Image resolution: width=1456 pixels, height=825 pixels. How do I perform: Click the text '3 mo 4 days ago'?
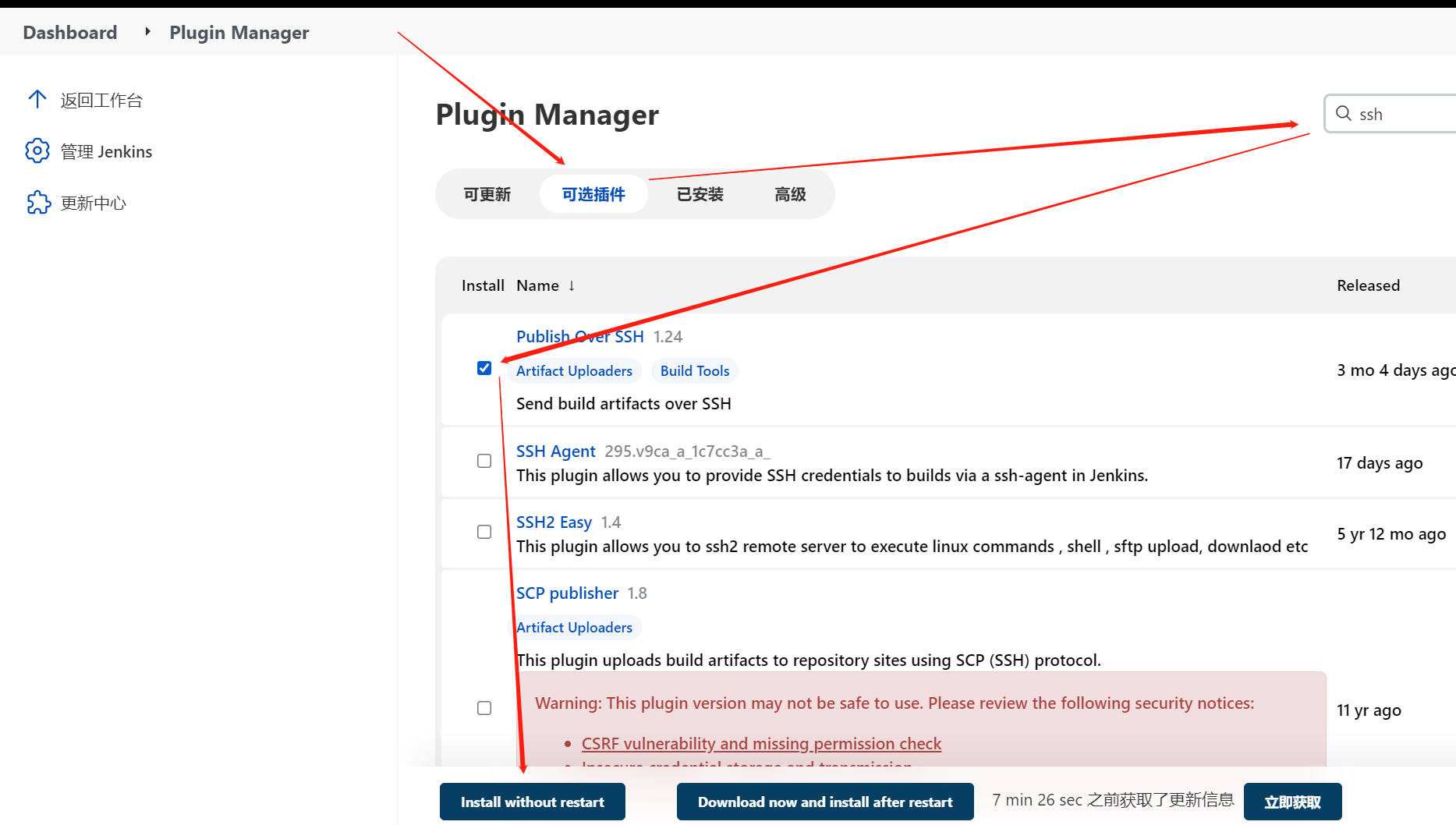pyautogui.click(x=1396, y=370)
